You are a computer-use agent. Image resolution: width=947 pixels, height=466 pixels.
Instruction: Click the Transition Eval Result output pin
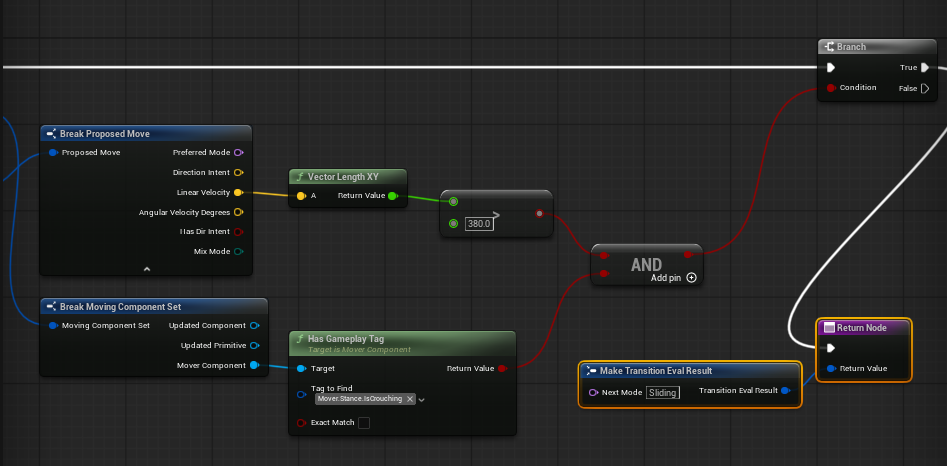pyautogui.click(x=785, y=391)
